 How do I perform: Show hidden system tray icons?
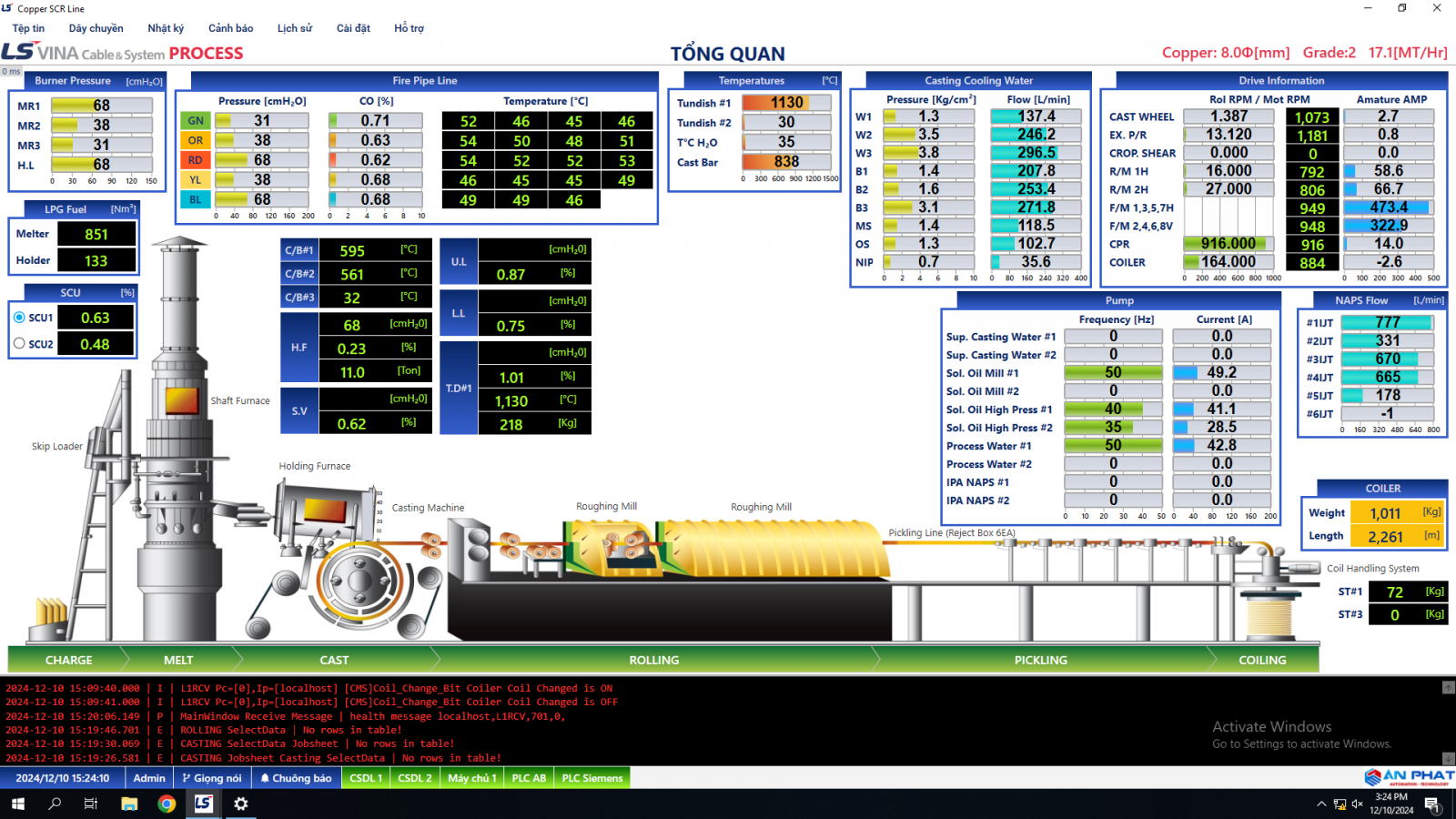tap(1320, 804)
